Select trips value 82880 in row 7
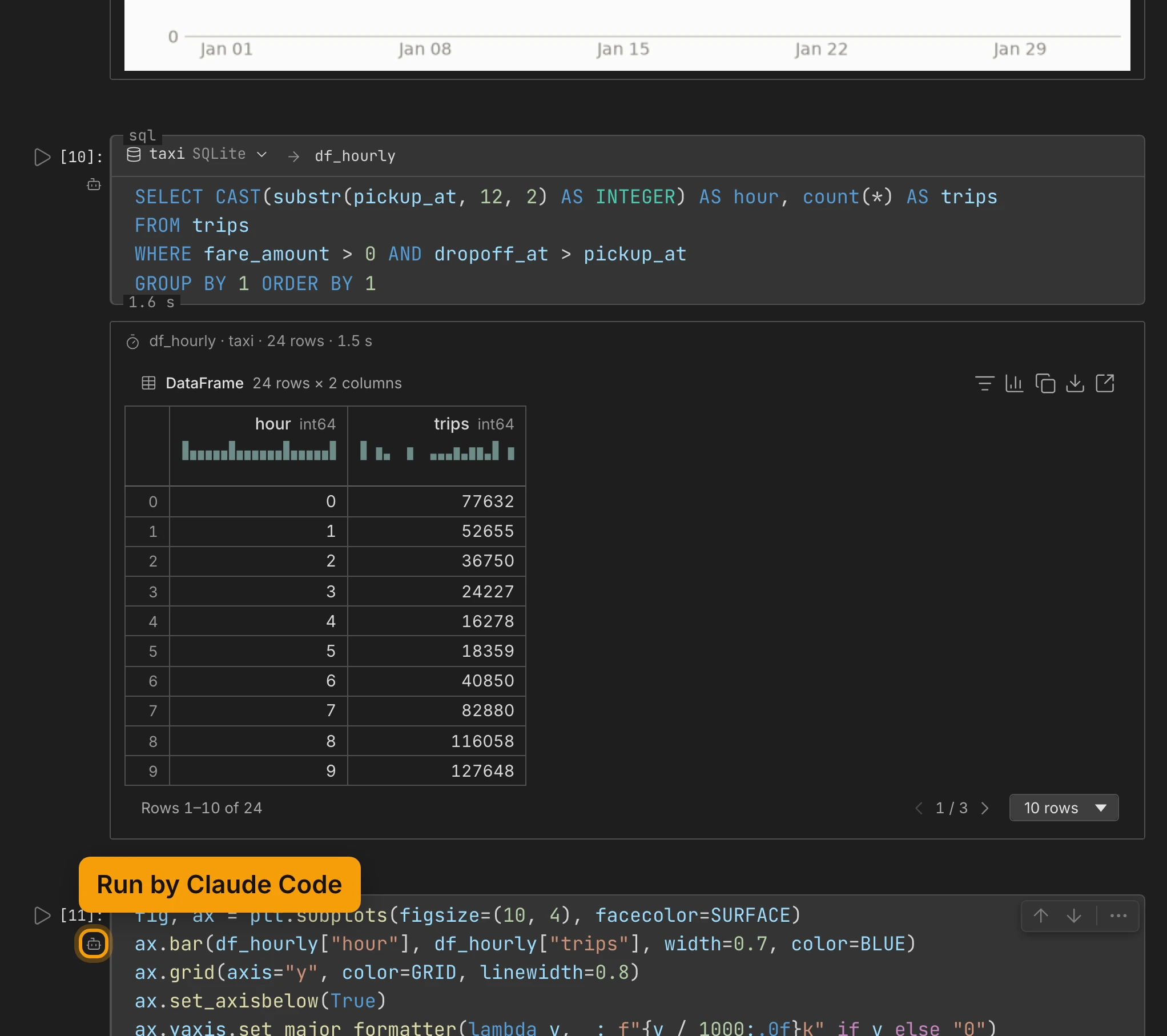The width and height of the screenshot is (1167, 1036). pyautogui.click(x=437, y=710)
